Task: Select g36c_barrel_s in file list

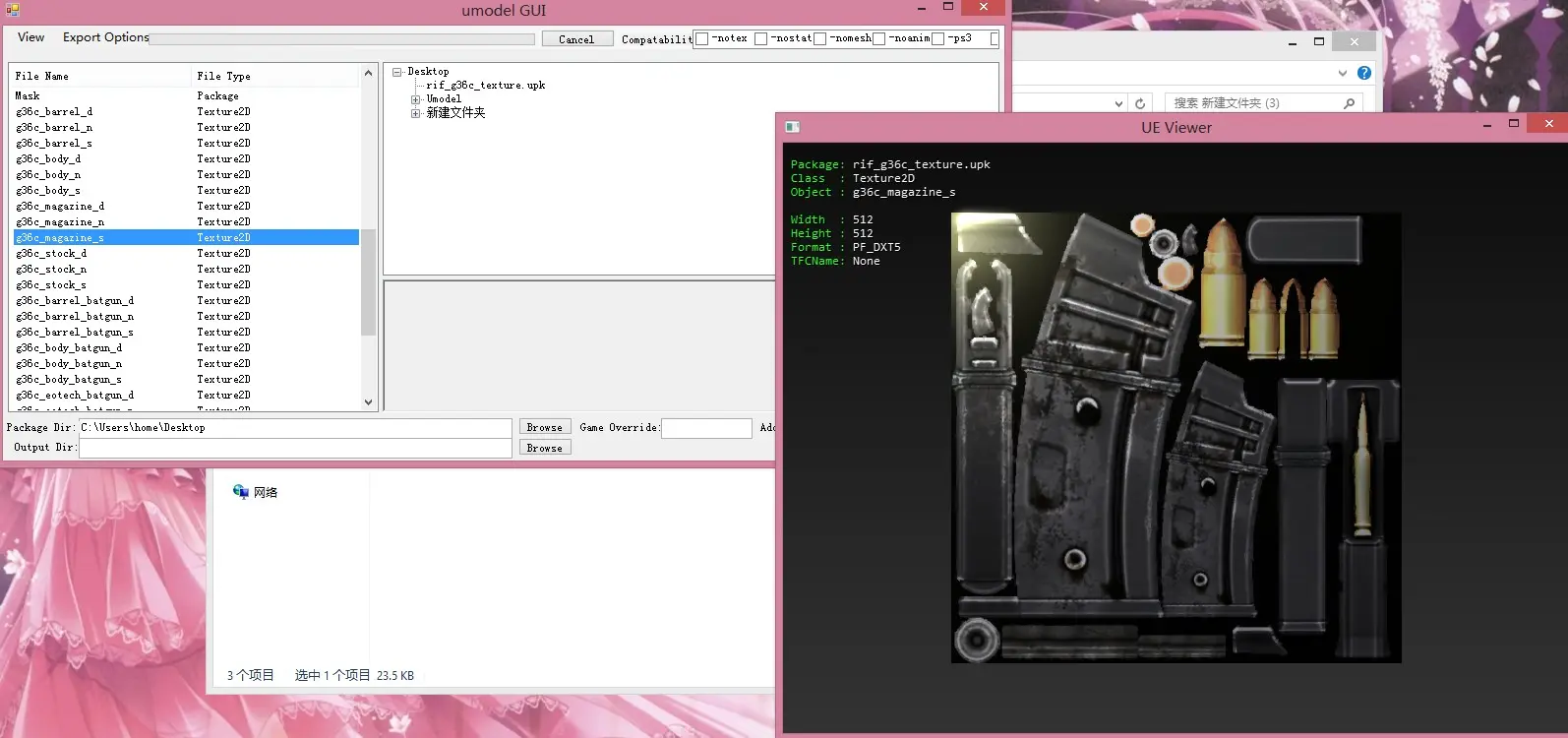Action: pyautogui.click(x=186, y=144)
